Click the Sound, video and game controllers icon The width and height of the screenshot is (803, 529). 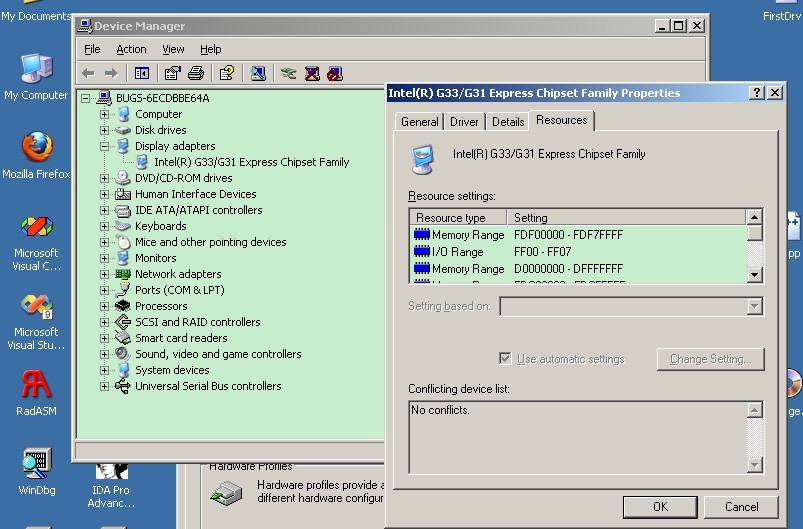coord(122,354)
